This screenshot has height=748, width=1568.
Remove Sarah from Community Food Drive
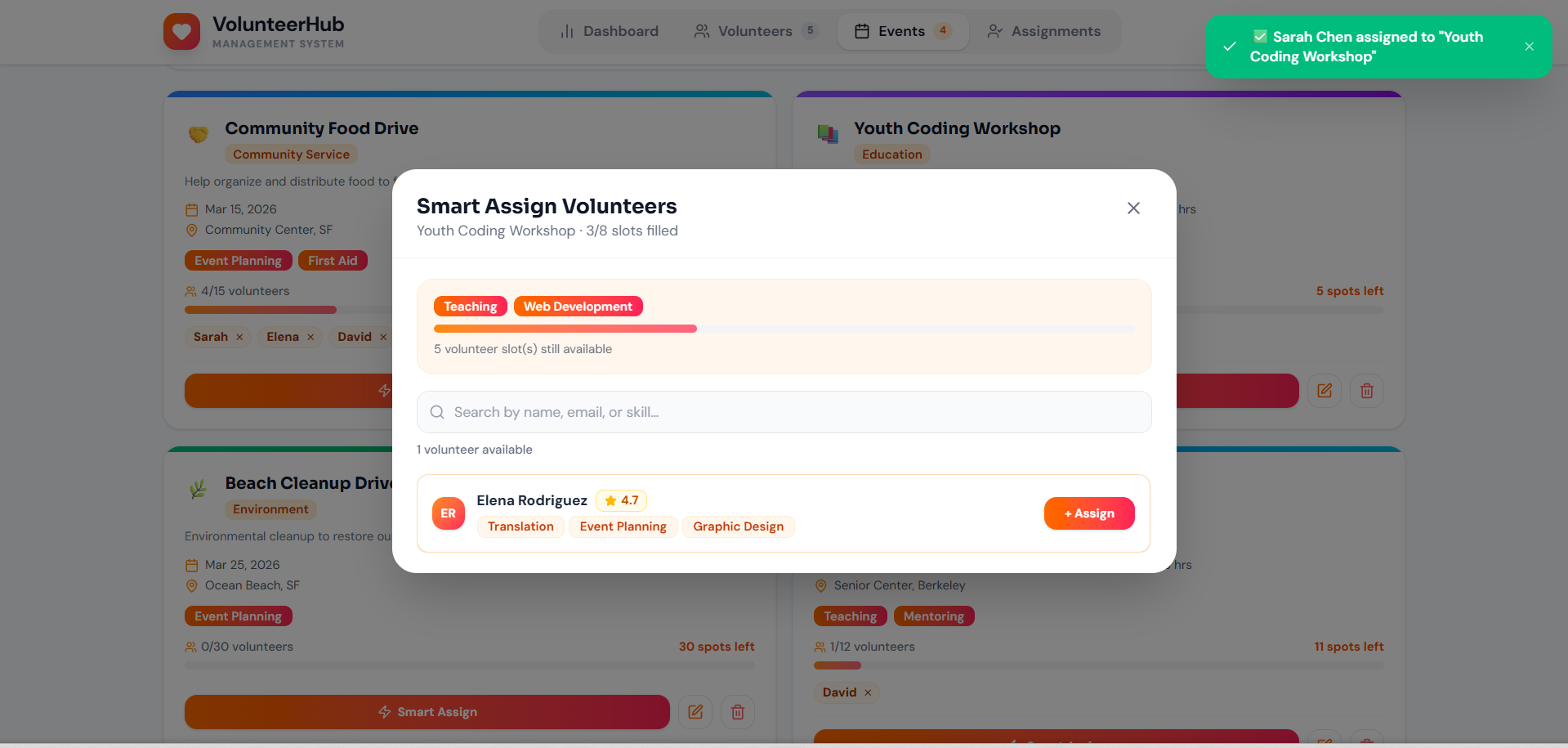(239, 337)
